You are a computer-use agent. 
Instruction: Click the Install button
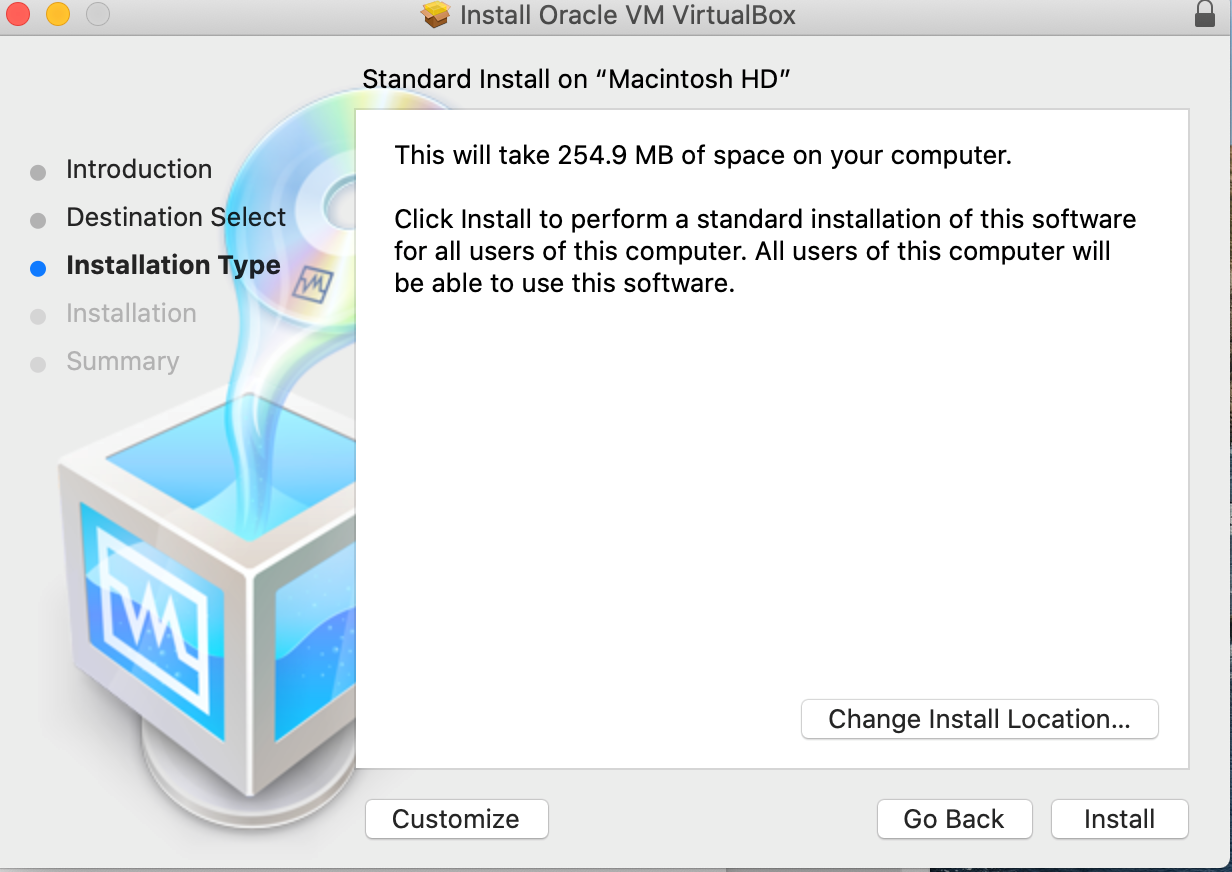point(1119,819)
